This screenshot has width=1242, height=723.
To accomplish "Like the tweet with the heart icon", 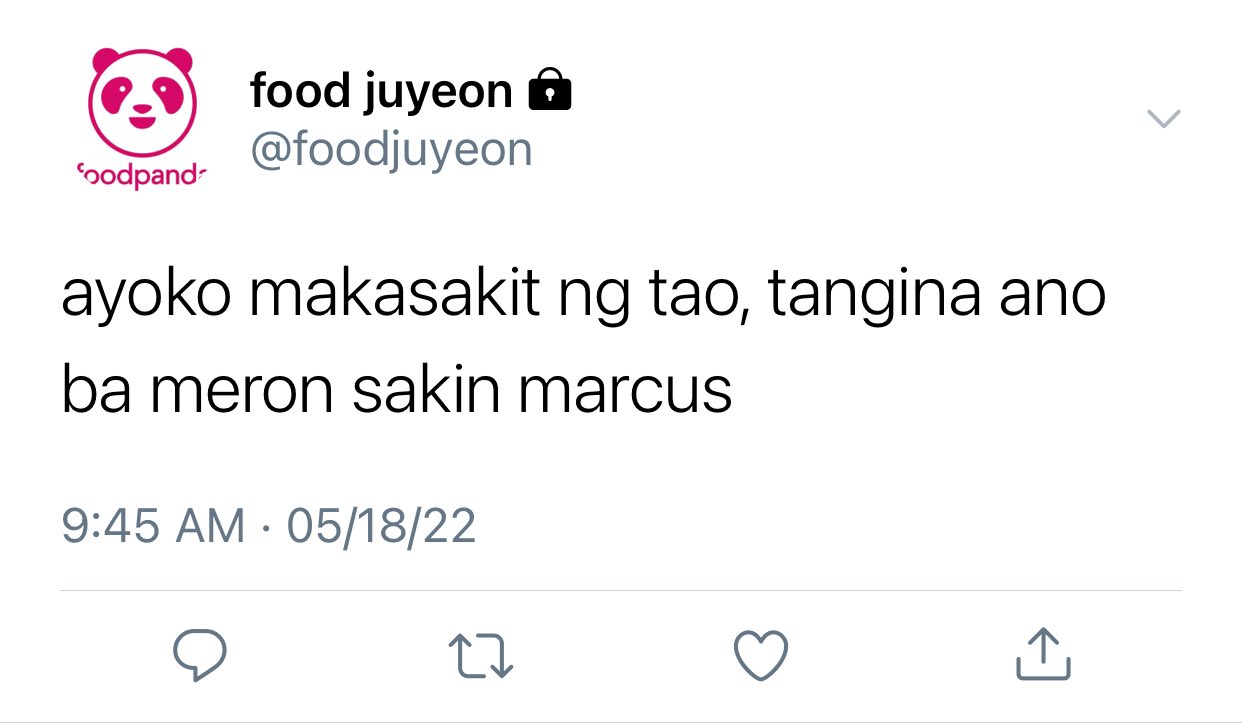I will (x=761, y=656).
